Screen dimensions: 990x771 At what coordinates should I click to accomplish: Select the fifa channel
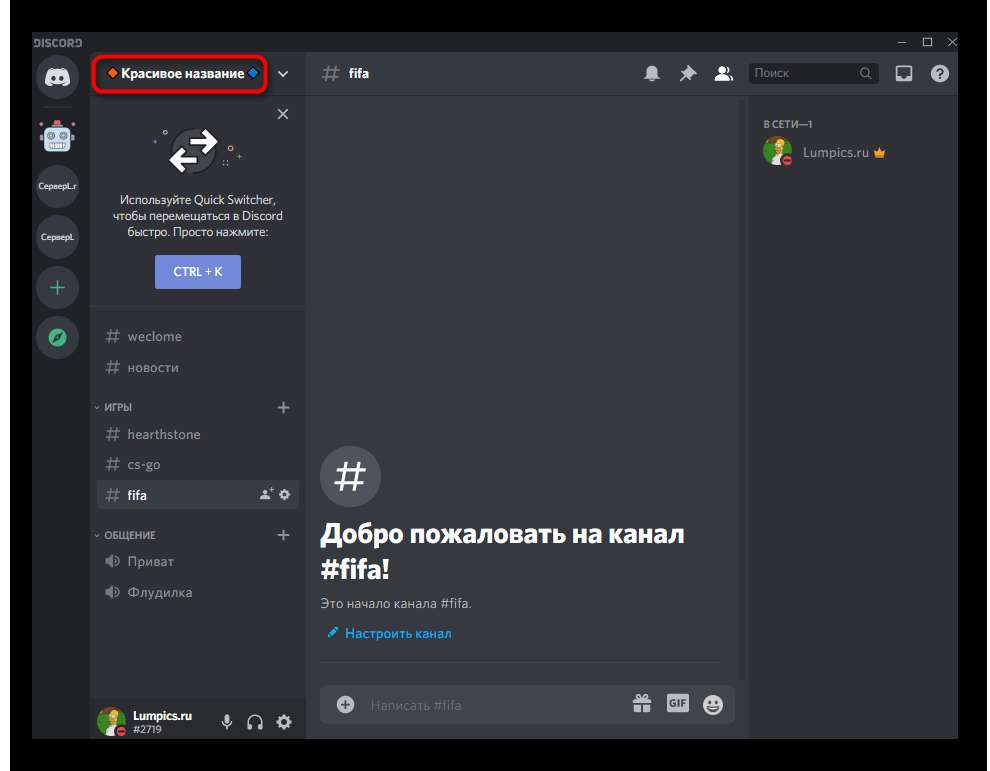pyautogui.click(x=198, y=494)
